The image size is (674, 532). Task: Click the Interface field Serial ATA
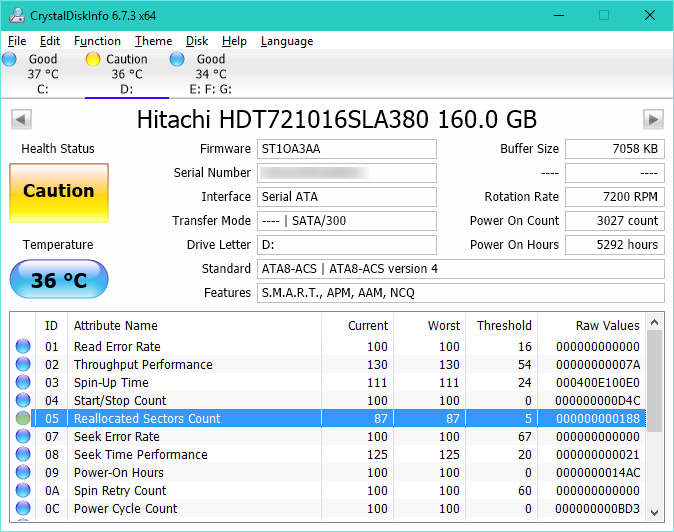click(347, 197)
